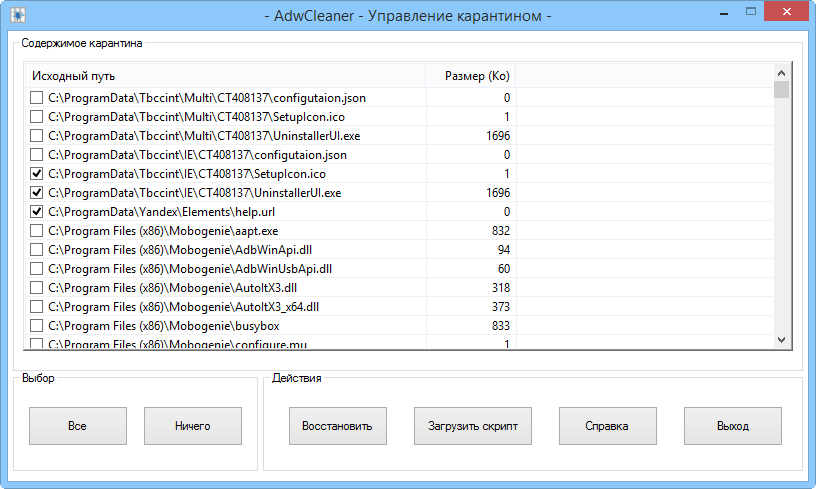The image size is (816, 489).
Task: Open the Справка help button
Action: coord(607,426)
